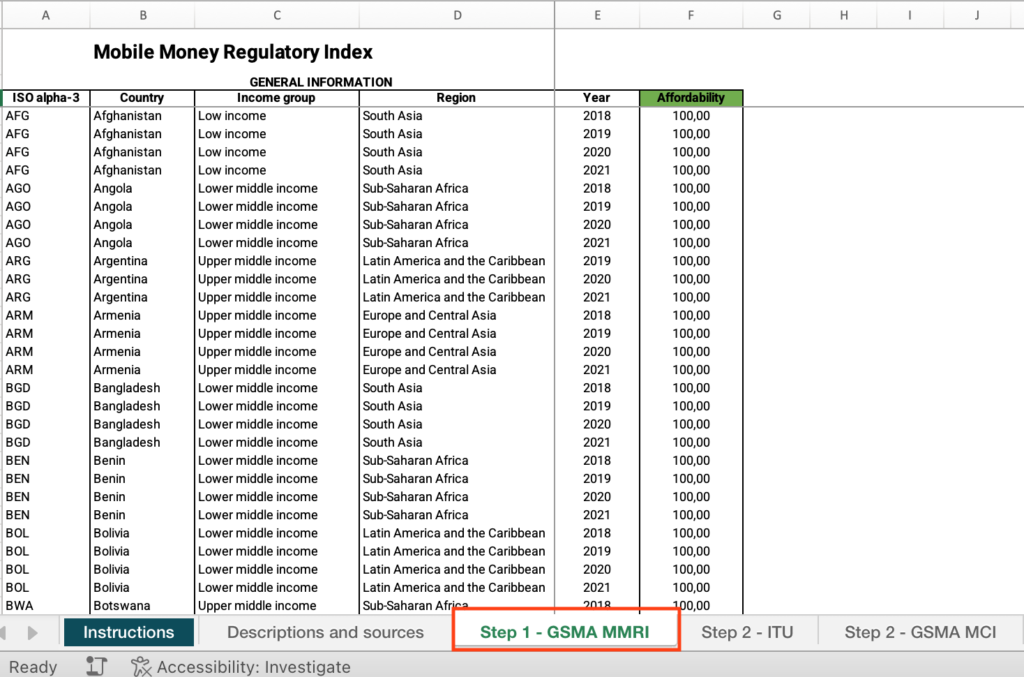This screenshot has height=677, width=1024.
Task: Select the 2018 year cell for Angola
Action: (x=597, y=189)
